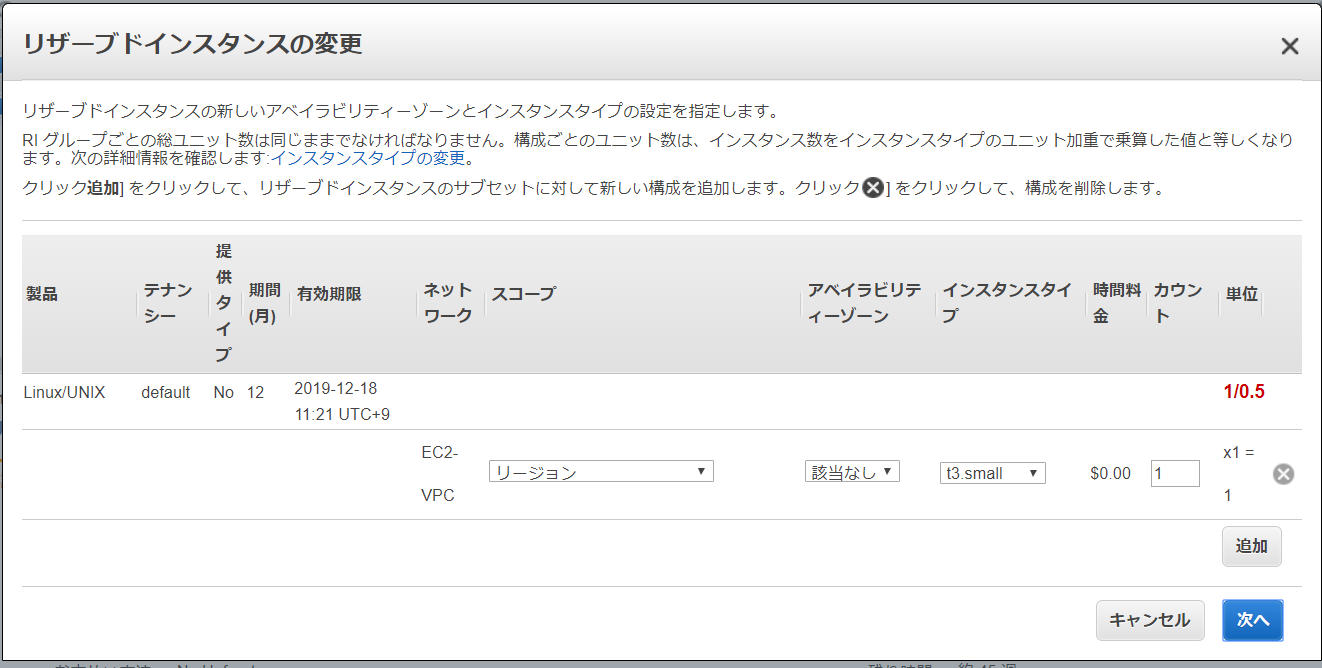Click the $0.00 hourly charge value
Viewport: 1322px width, 668px height.
pos(1110,473)
